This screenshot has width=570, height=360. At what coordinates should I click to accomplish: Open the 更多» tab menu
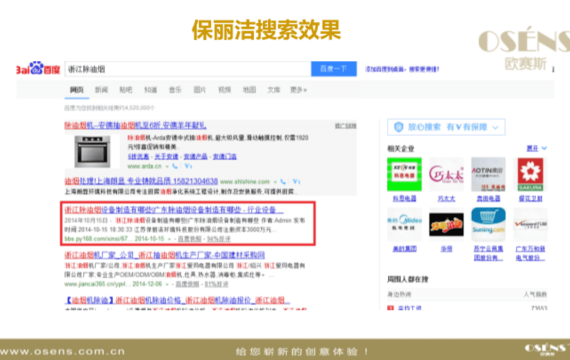298,90
